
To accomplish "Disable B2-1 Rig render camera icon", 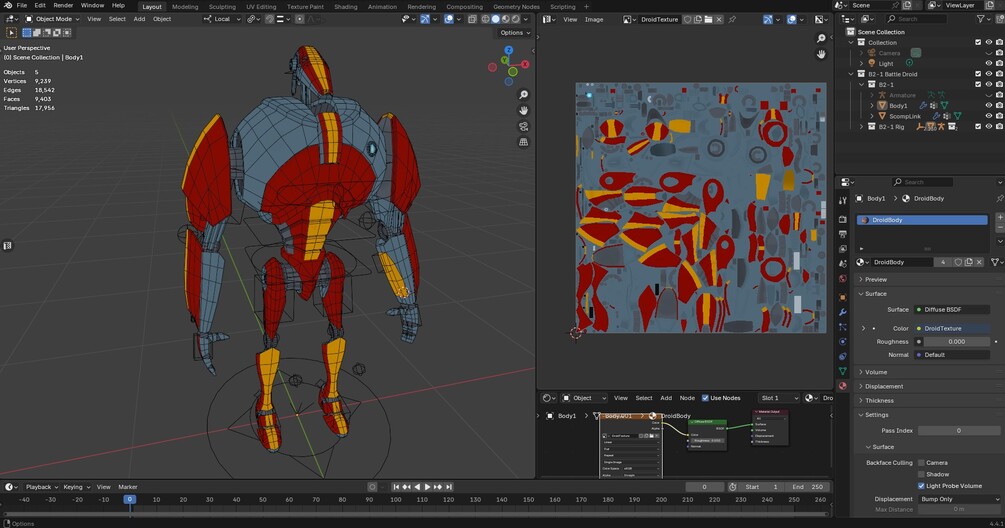I will pos(999,127).
